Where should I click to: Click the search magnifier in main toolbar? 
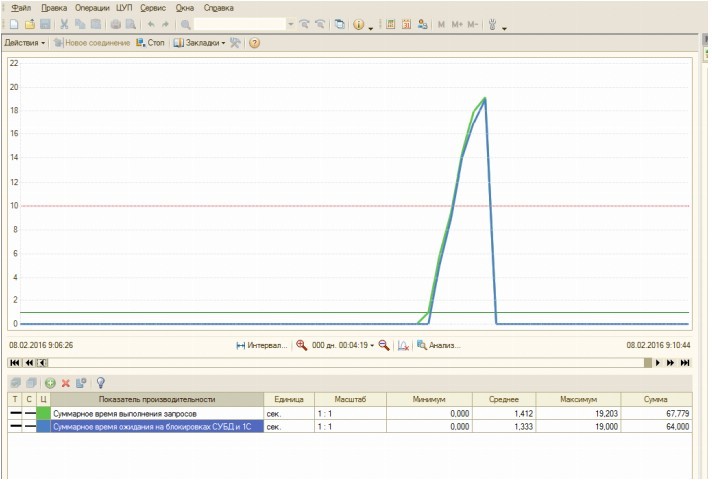[x=185, y=25]
